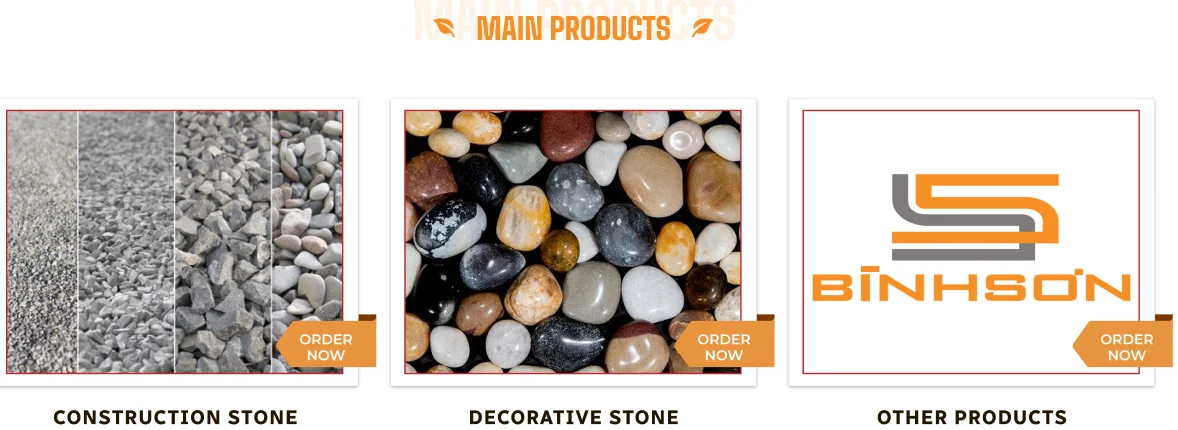The width and height of the screenshot is (1178, 430).
Task: Open the Construction Stone title link
Action: [176, 417]
